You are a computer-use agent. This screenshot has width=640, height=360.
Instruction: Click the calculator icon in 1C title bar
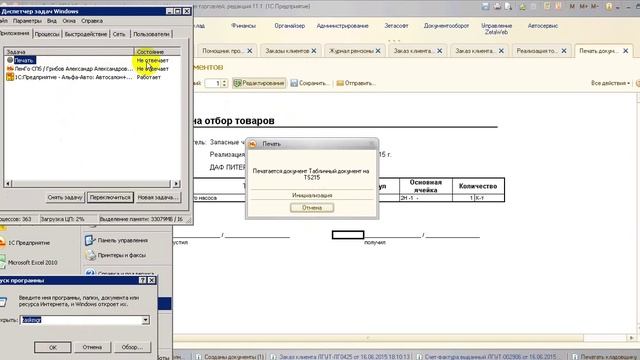547,6
